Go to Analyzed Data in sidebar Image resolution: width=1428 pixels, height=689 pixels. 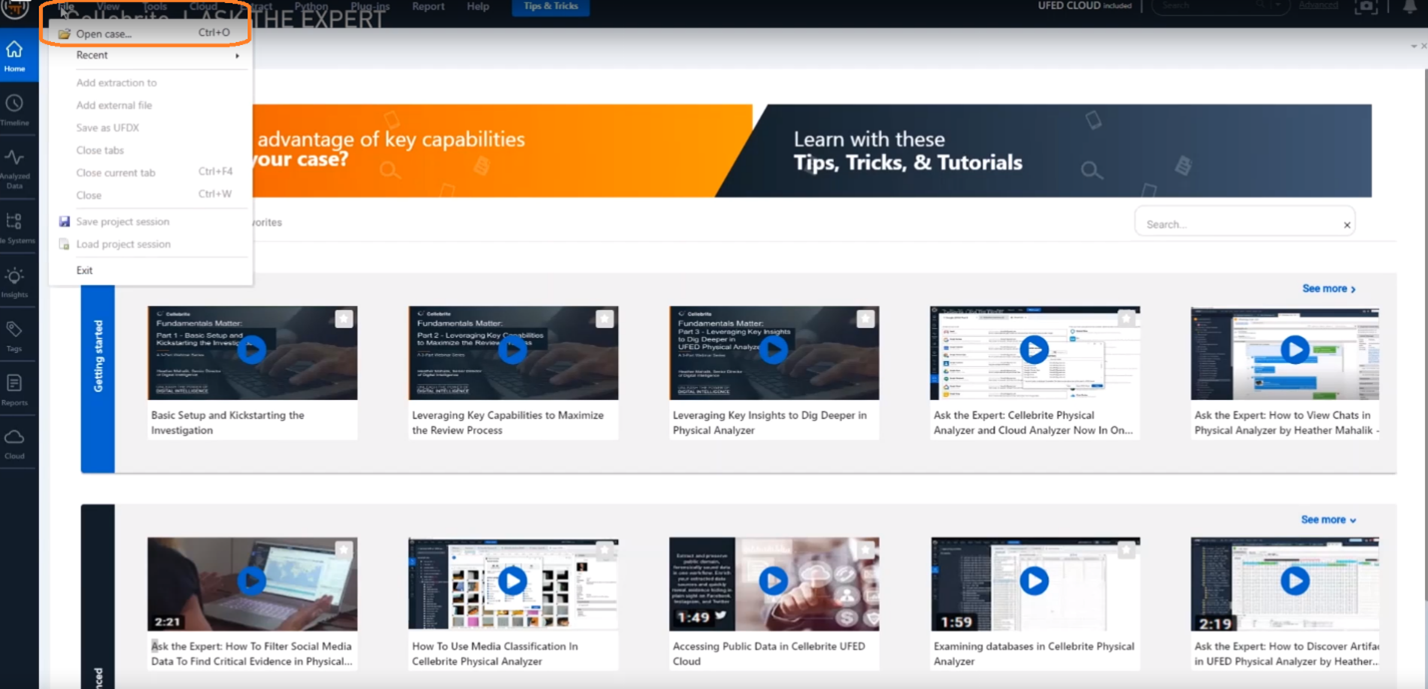coord(14,164)
